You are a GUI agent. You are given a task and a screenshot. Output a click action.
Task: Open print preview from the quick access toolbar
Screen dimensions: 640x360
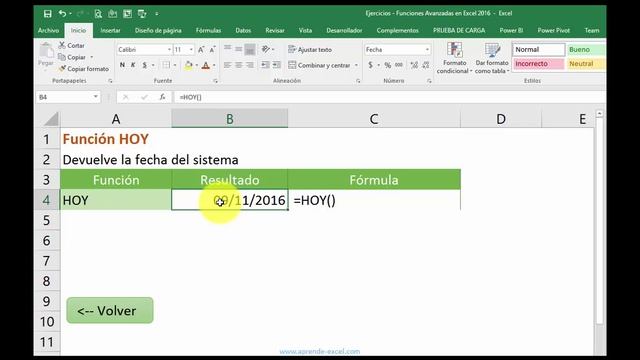point(98,14)
